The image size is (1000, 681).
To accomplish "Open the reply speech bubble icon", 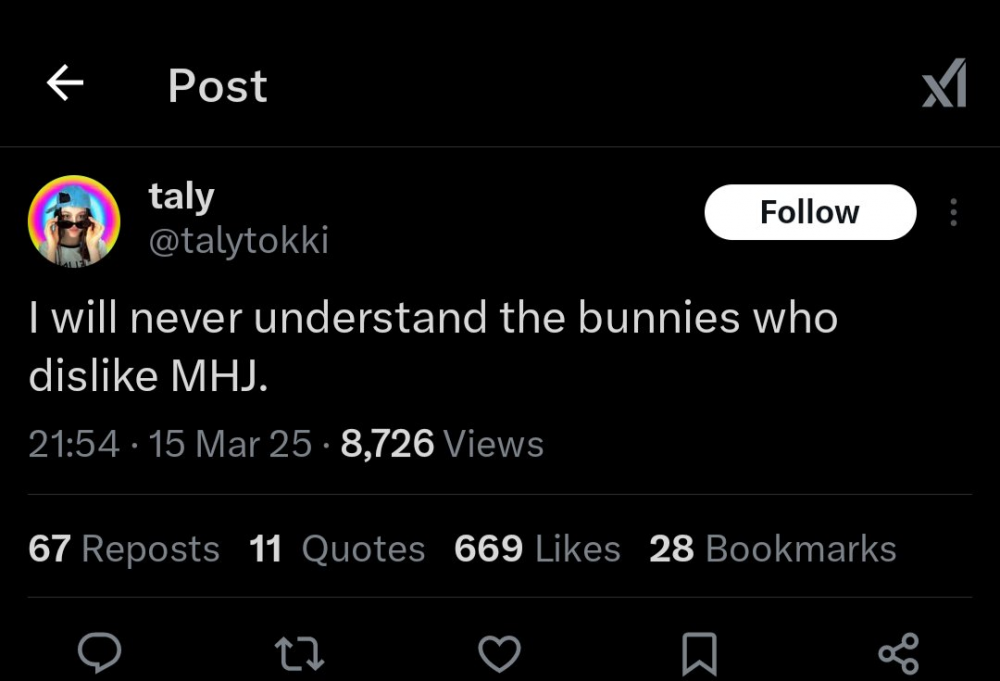I will click(99, 654).
